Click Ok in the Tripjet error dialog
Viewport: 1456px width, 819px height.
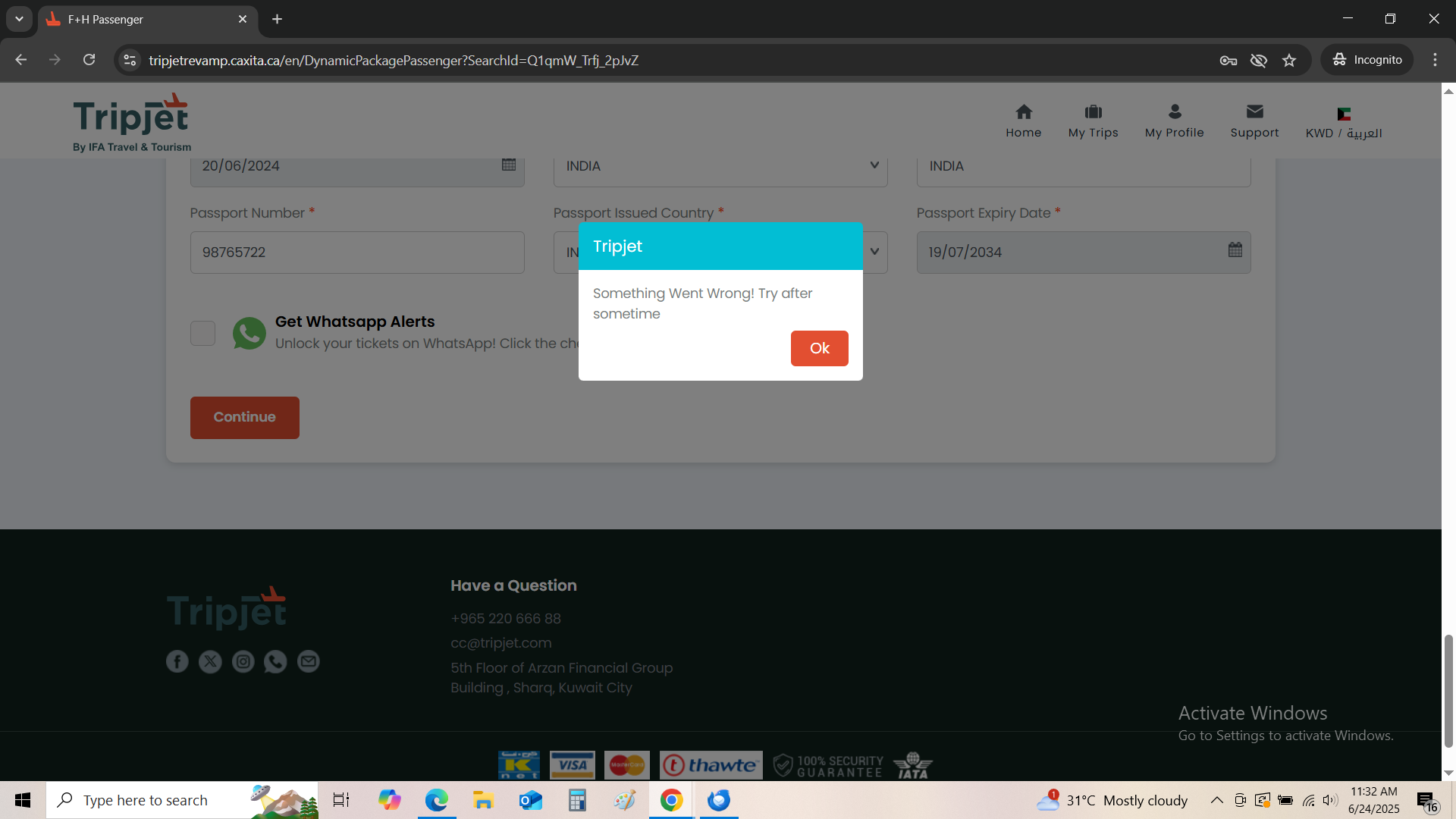point(819,348)
